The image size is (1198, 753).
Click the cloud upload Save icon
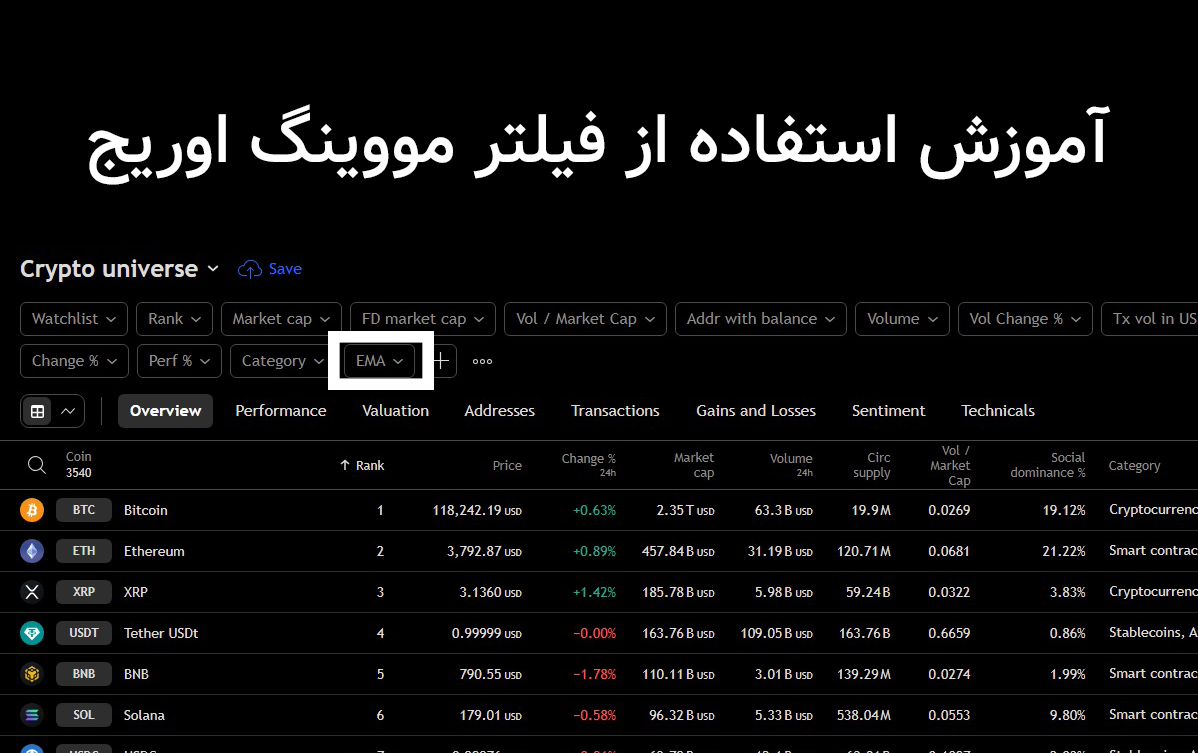(249, 268)
